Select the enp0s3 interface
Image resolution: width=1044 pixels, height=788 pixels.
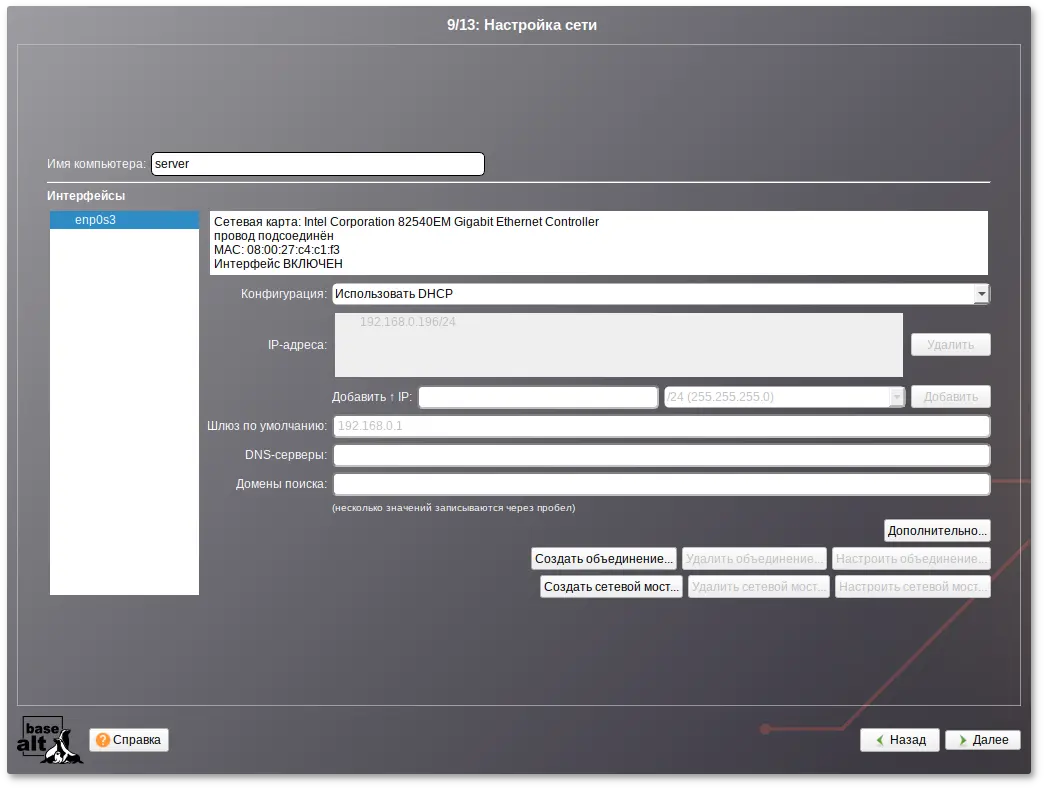click(x=125, y=220)
